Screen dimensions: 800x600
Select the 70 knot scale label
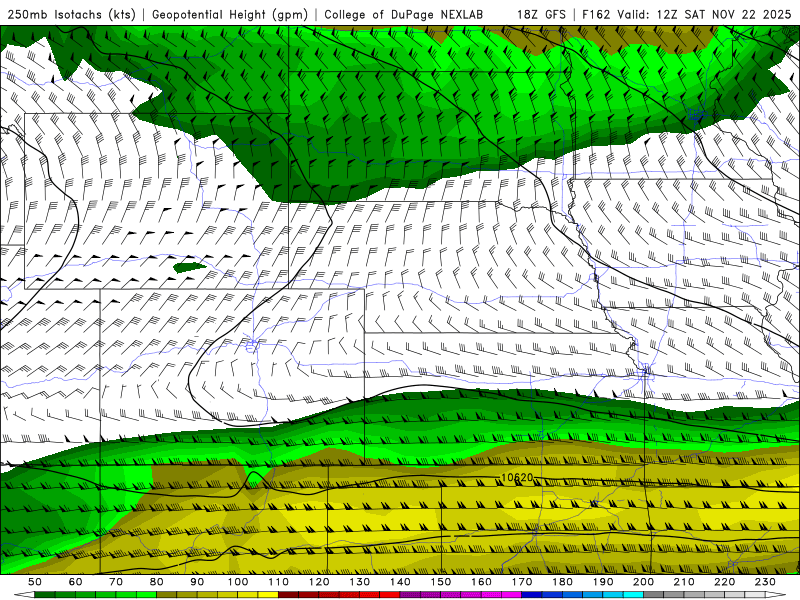116,582
